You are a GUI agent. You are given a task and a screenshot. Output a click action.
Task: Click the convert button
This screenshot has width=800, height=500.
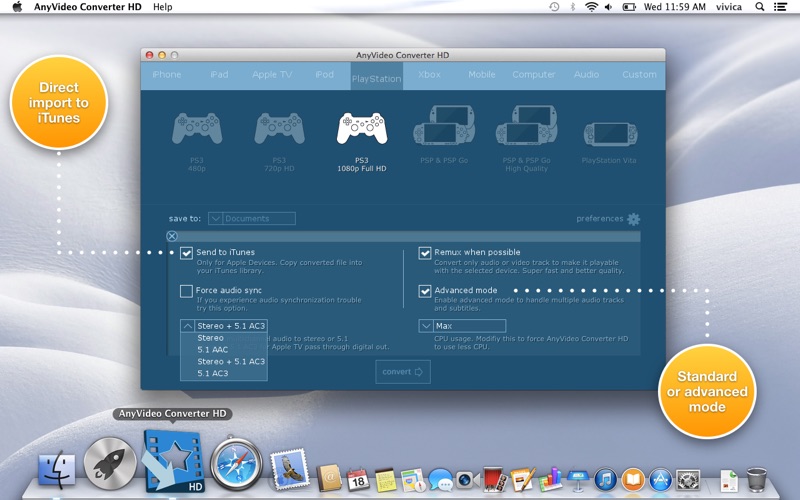pyautogui.click(x=403, y=372)
